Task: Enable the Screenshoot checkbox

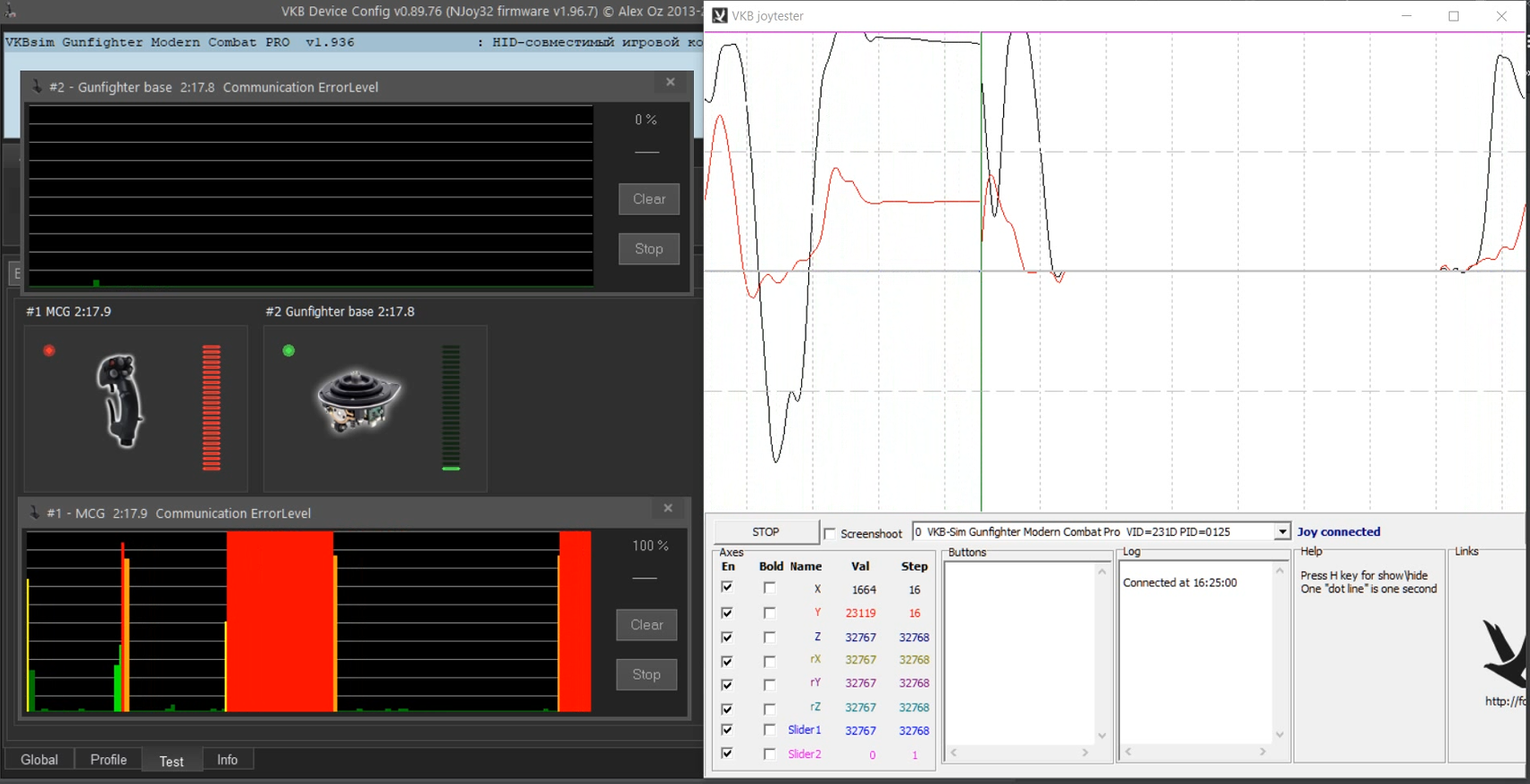Action: 830,533
